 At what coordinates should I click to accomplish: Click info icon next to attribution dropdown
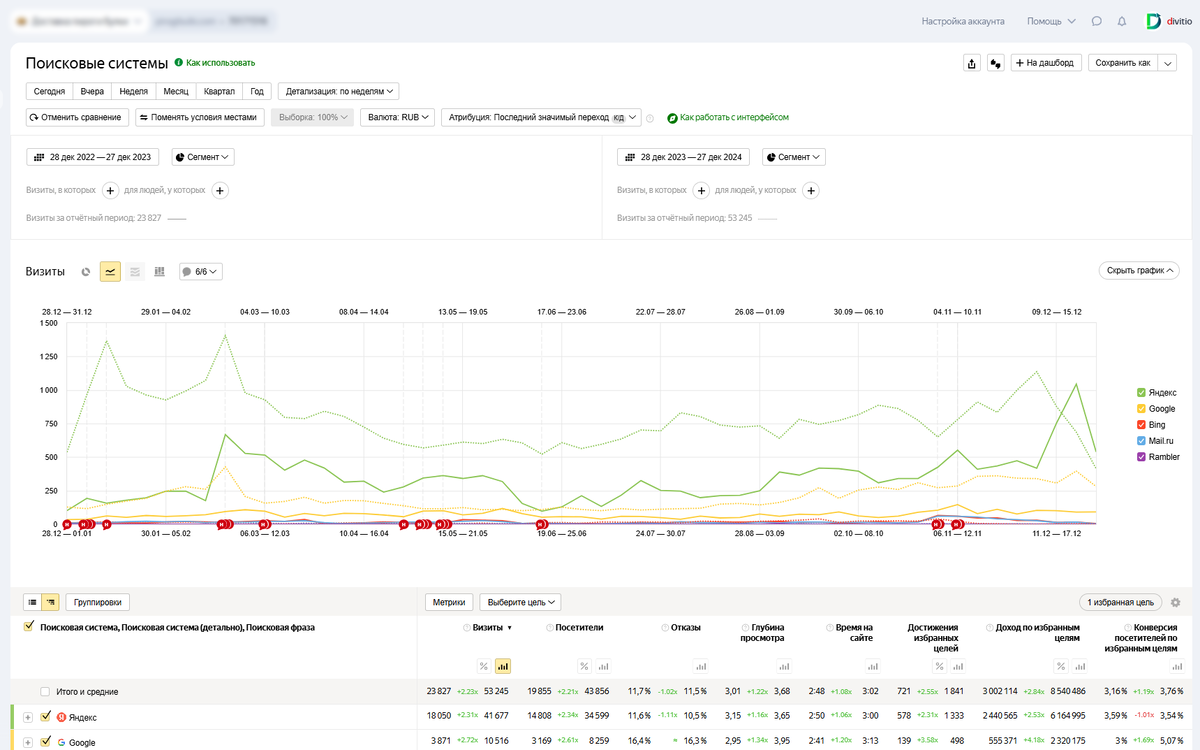tap(650, 118)
